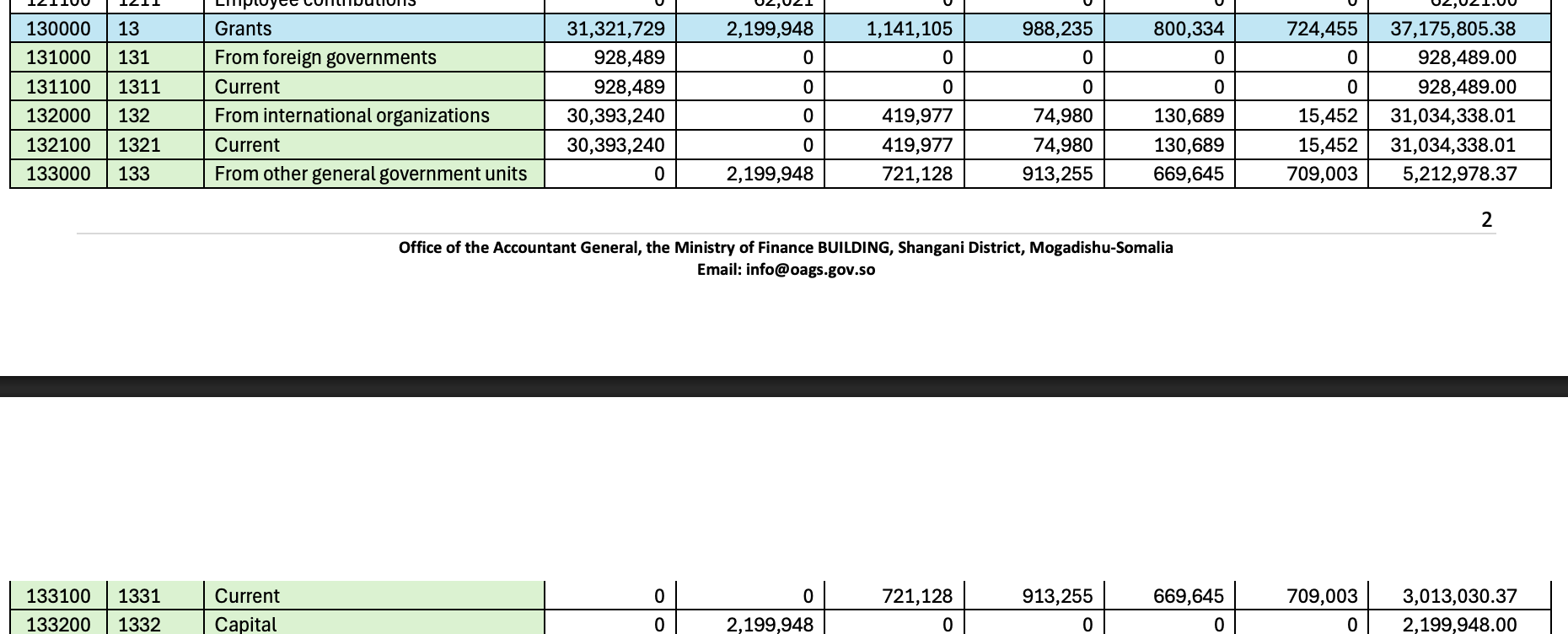The image size is (1568, 634).
Task: Click the email info@oags.gov.so
Action: pyautogui.click(x=810, y=270)
